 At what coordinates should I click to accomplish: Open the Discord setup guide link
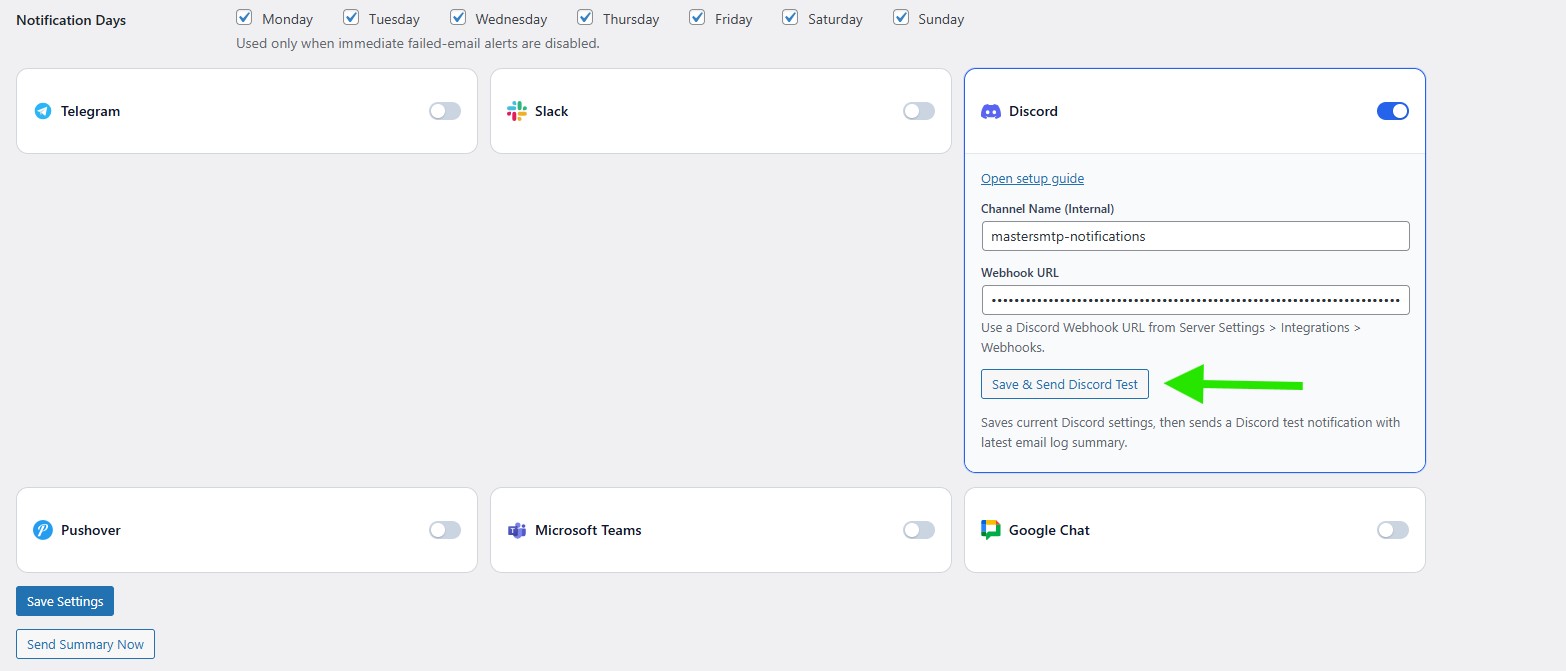1032,178
